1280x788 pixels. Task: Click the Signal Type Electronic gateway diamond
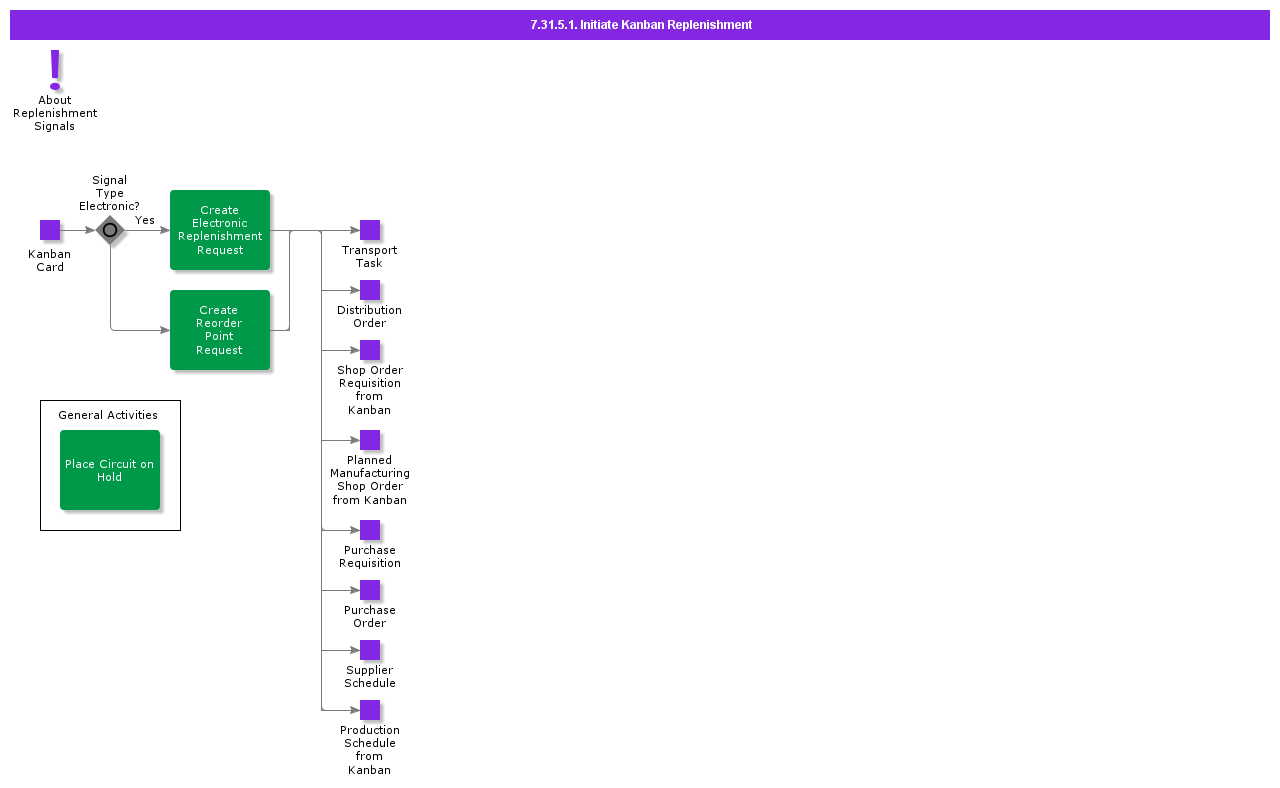coord(110,230)
